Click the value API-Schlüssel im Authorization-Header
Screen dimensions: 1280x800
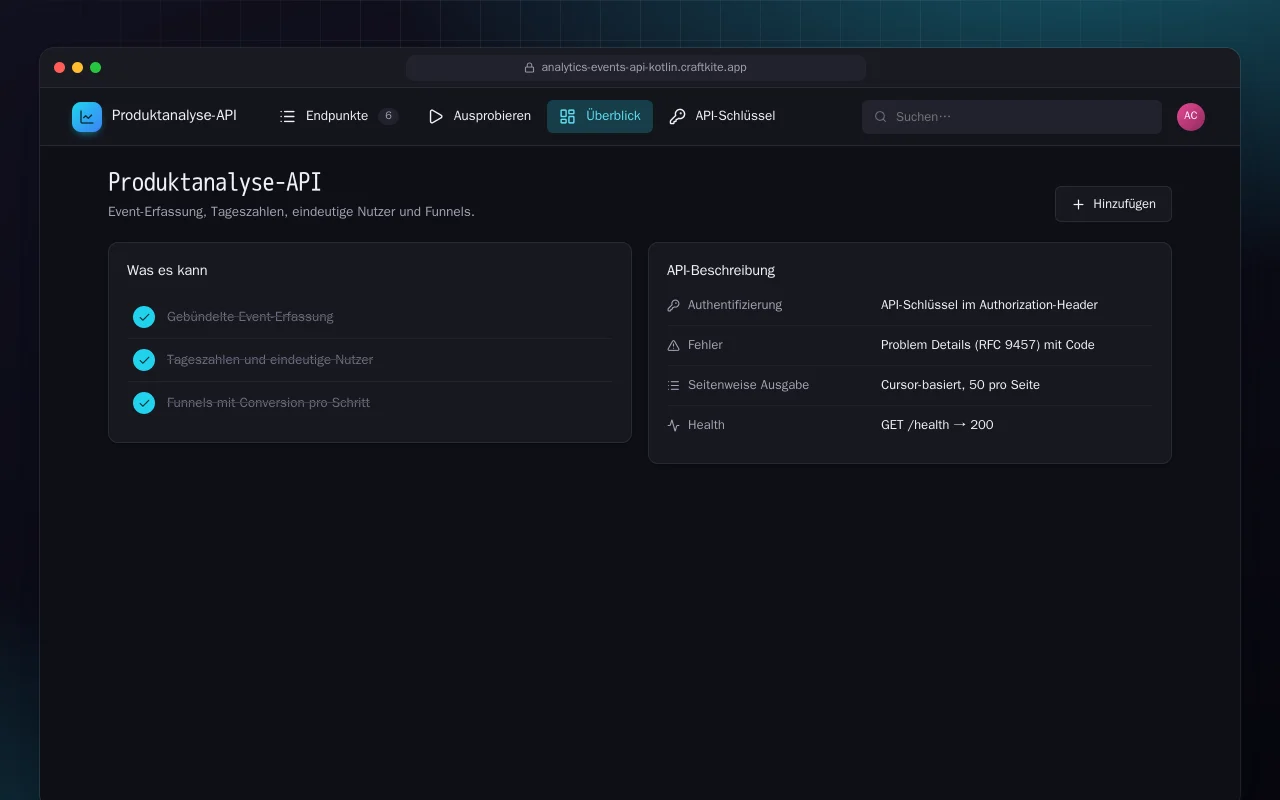[989, 305]
